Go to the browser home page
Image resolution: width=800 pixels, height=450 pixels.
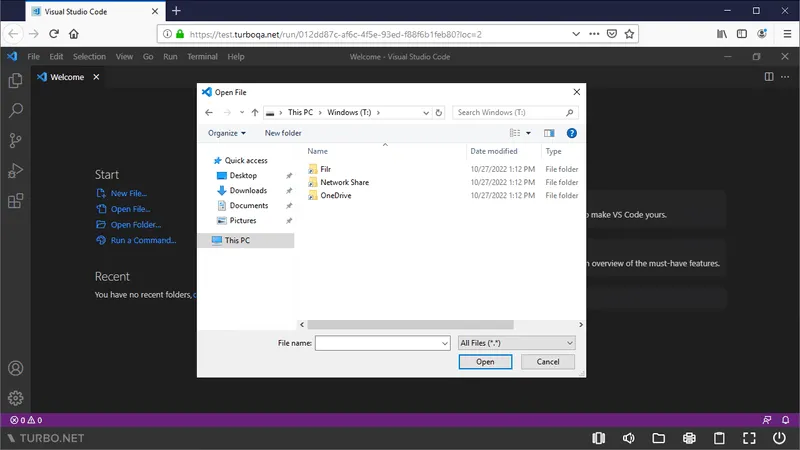[x=74, y=34]
